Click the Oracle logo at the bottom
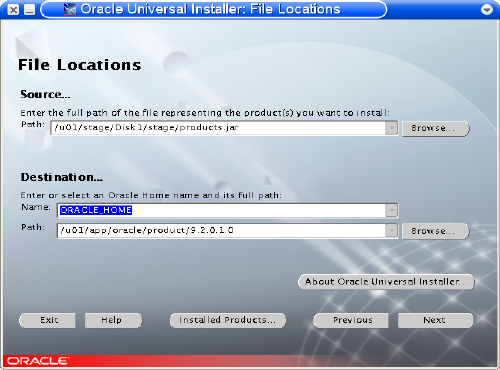The image size is (500, 370). tap(37, 361)
